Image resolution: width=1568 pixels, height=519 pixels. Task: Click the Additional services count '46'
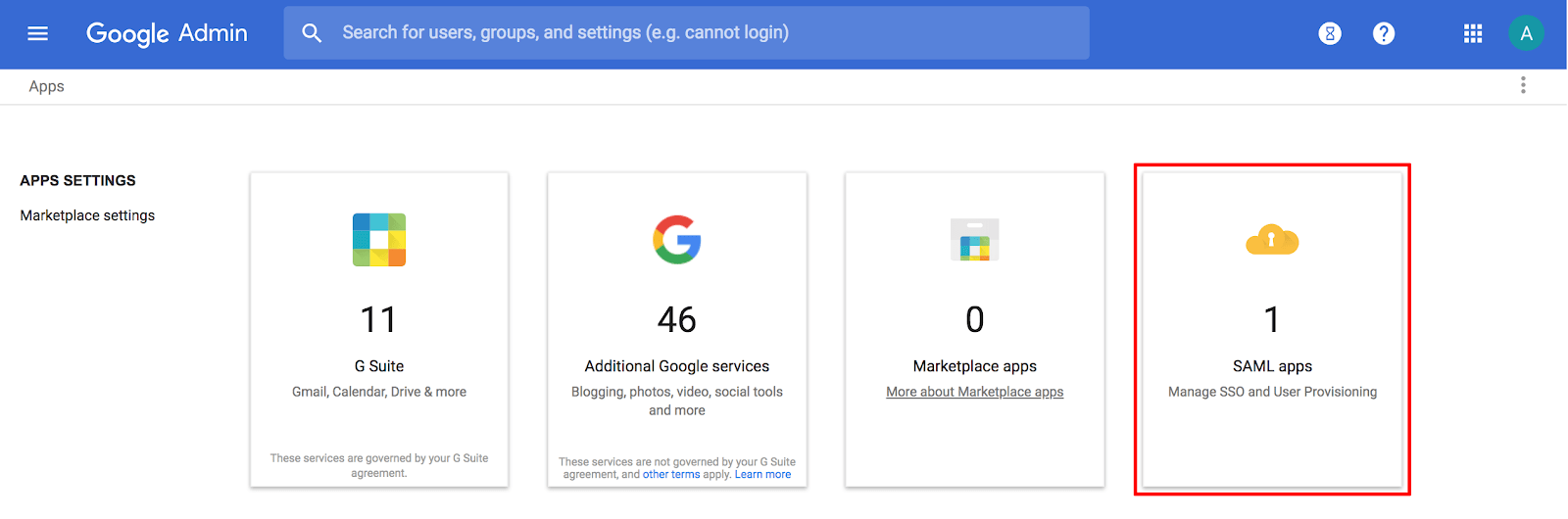[677, 320]
